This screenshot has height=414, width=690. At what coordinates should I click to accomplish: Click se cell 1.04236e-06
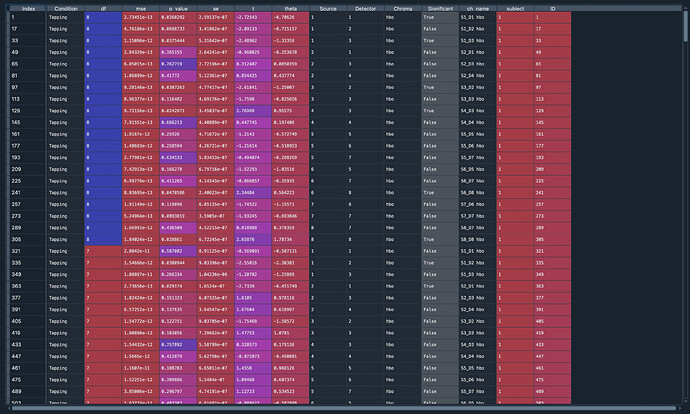coord(216,275)
